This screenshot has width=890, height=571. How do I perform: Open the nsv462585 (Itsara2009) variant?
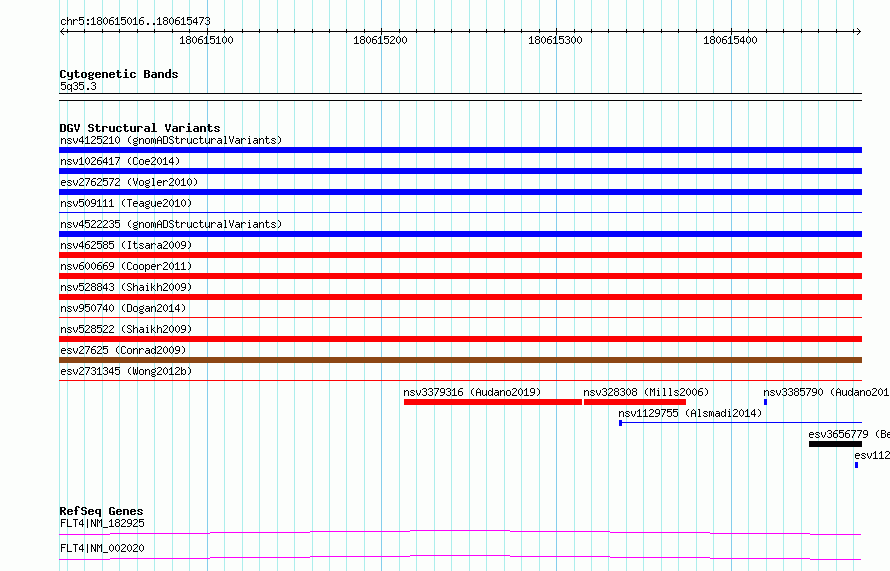(126, 245)
